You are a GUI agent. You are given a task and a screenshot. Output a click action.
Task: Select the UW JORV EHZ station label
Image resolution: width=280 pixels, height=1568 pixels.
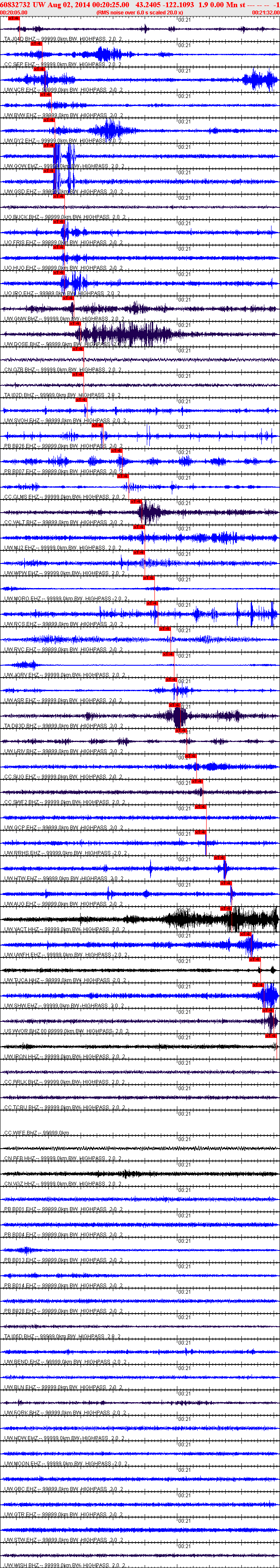click(64, 675)
